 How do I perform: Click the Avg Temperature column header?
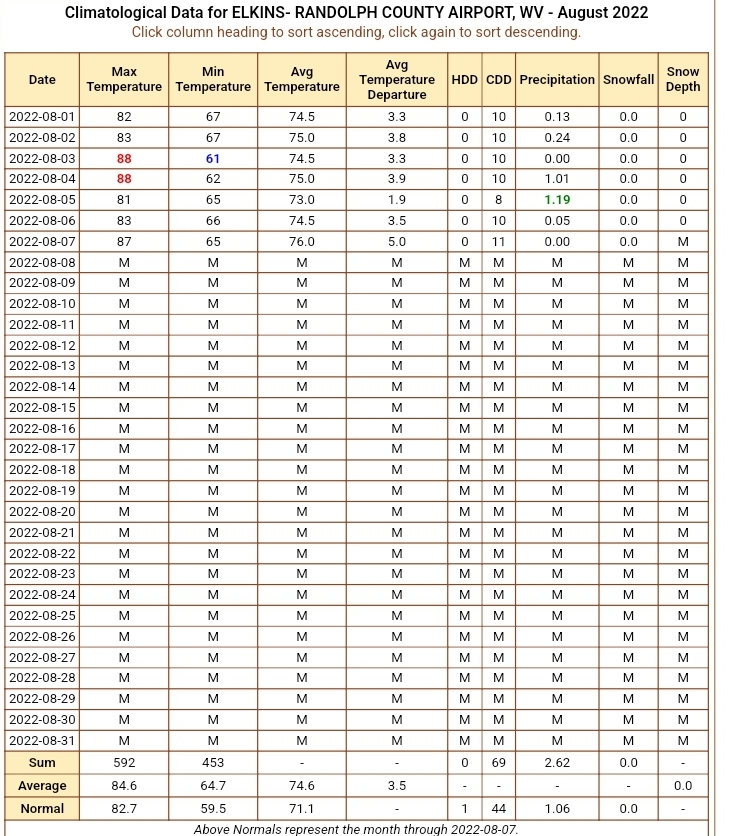(x=302, y=79)
